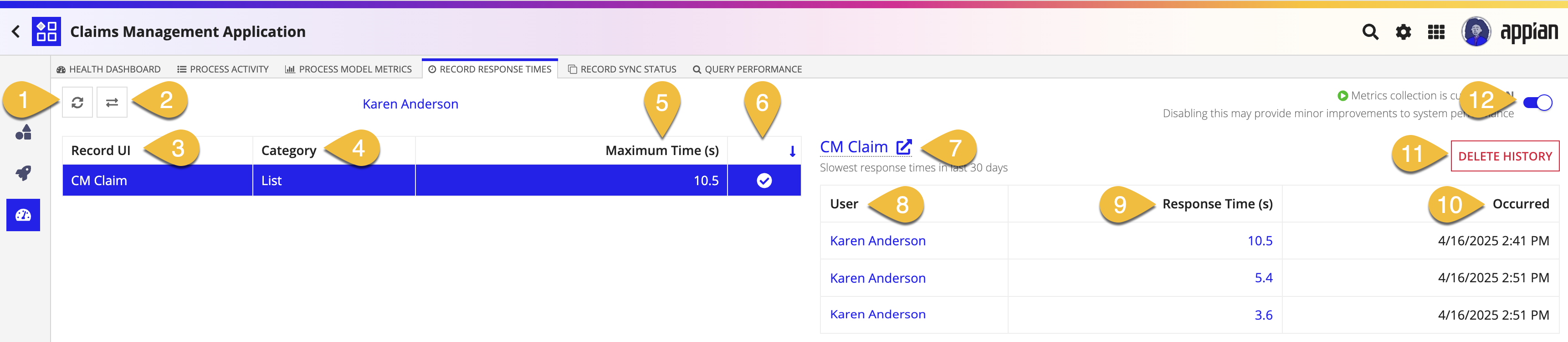Click the 5.4 response time value
Image resolution: width=1568 pixels, height=342 pixels.
point(1263,278)
